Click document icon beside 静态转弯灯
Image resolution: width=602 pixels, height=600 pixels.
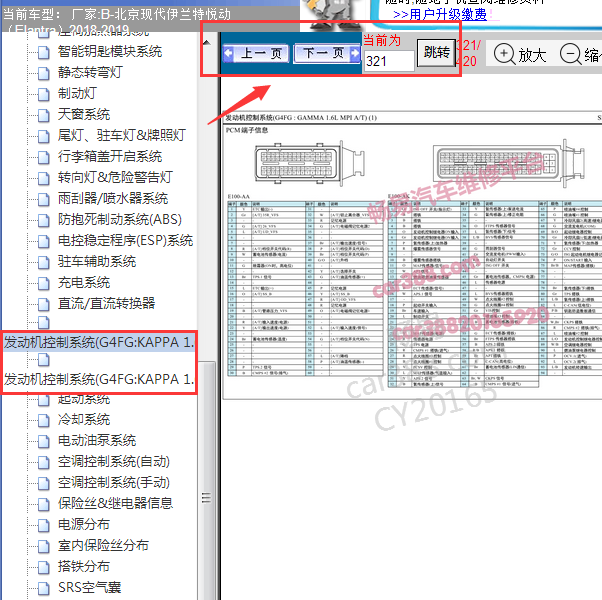coord(44,73)
